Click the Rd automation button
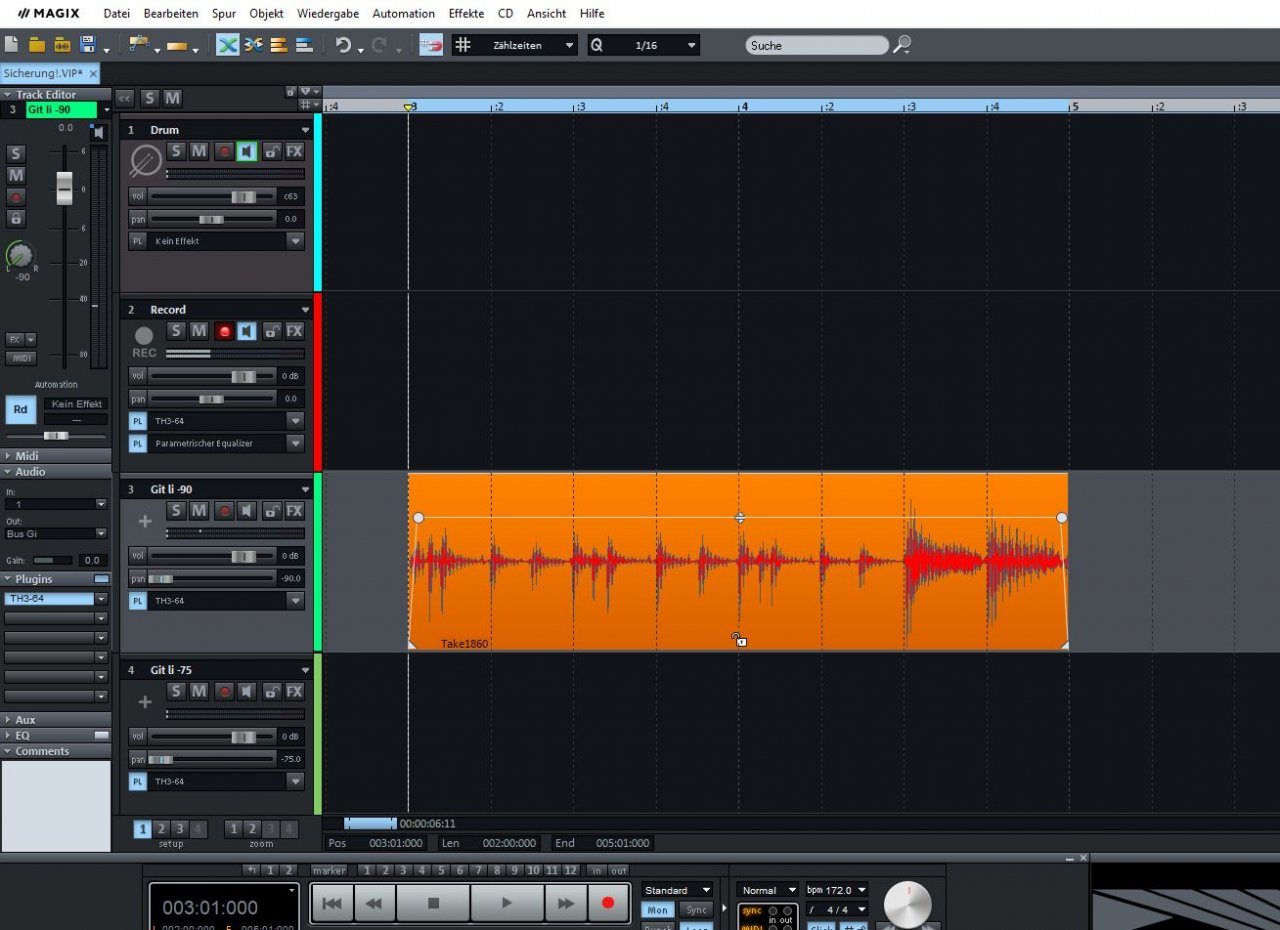 click(x=20, y=409)
